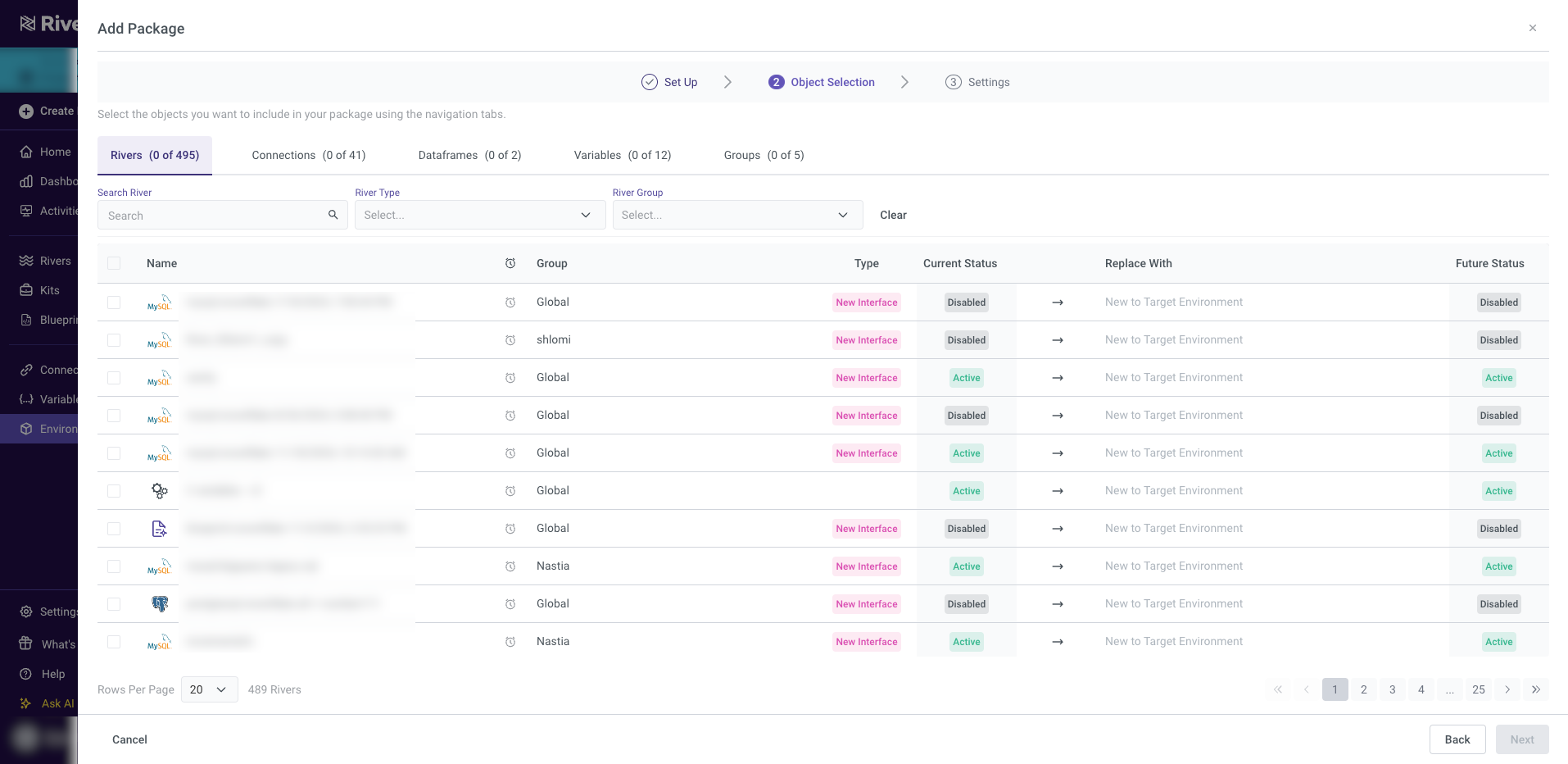
Task: Open Settings gear icon in sidebar
Action: coord(26,612)
